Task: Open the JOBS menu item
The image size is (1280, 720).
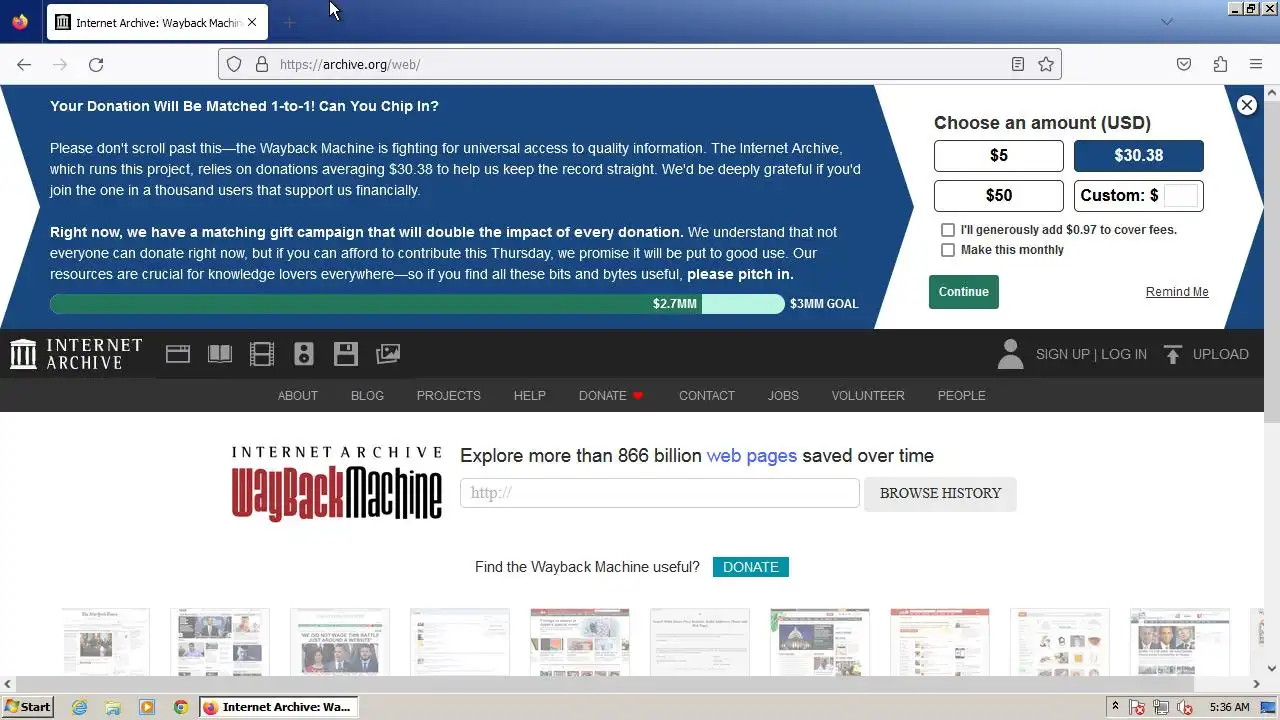Action: click(783, 396)
